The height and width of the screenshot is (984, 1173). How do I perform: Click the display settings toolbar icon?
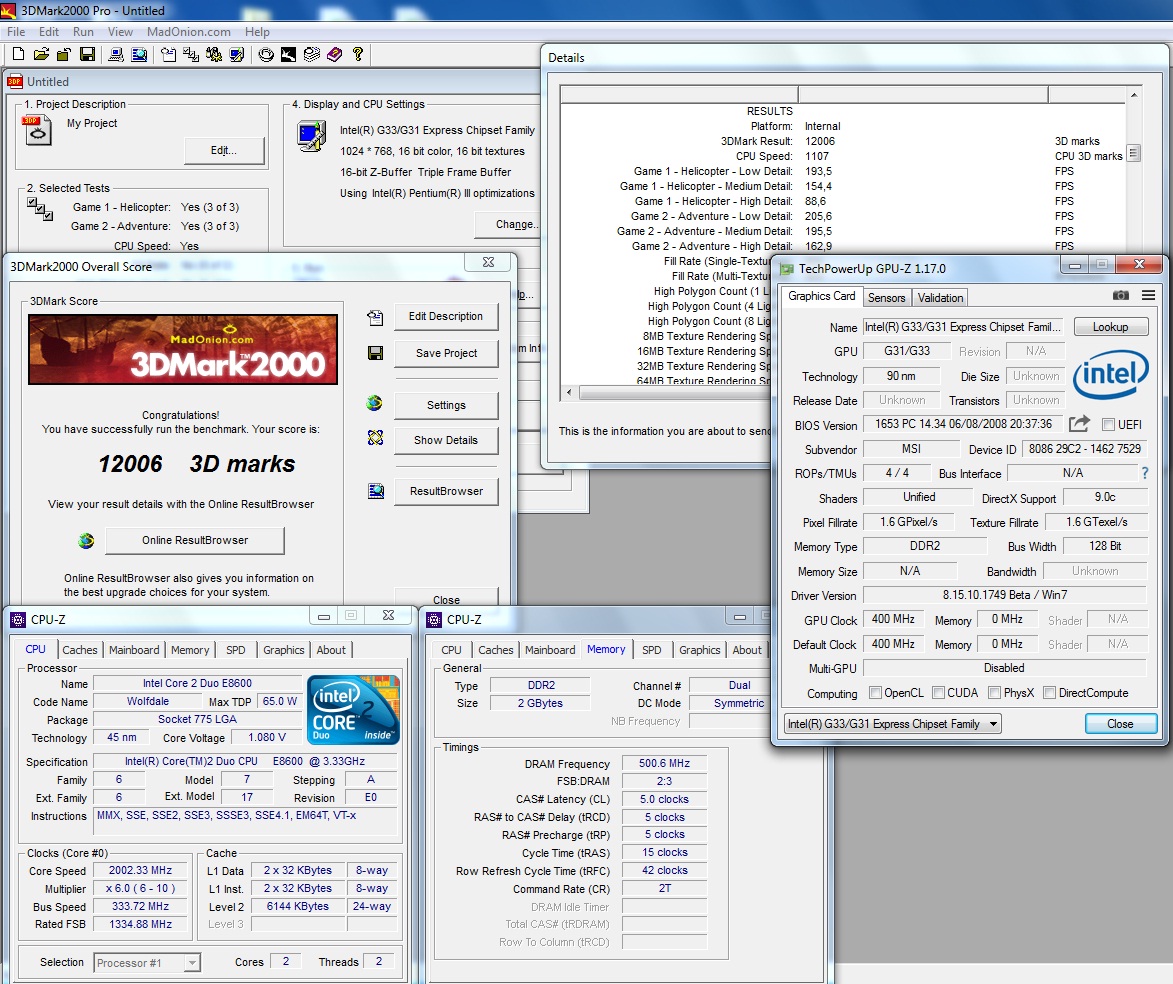tap(237, 54)
